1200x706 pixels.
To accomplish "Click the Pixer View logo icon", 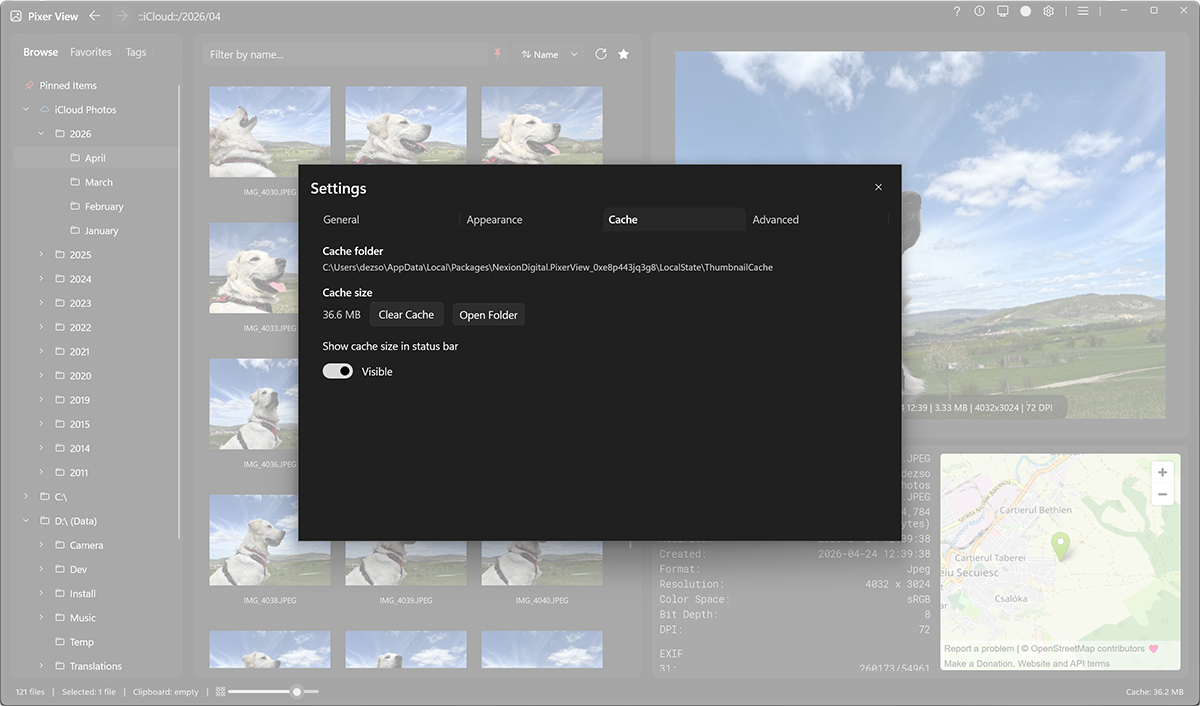I will (14, 15).
